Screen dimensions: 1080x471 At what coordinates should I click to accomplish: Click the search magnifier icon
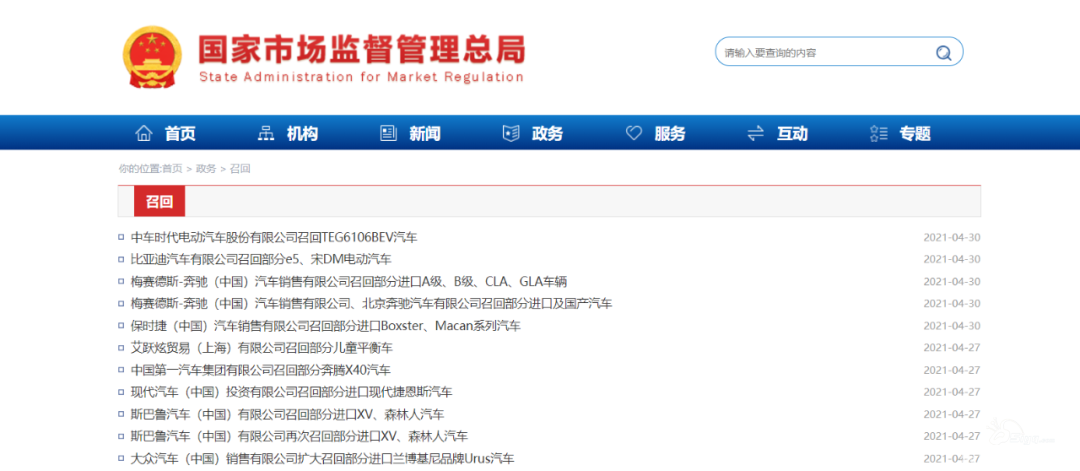tap(943, 52)
